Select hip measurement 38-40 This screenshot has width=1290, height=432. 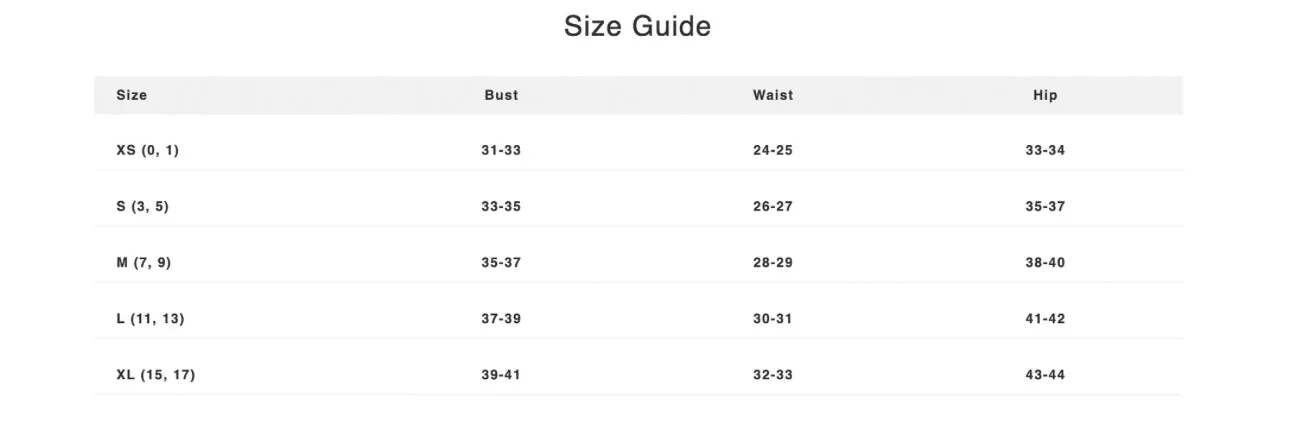pos(1045,263)
